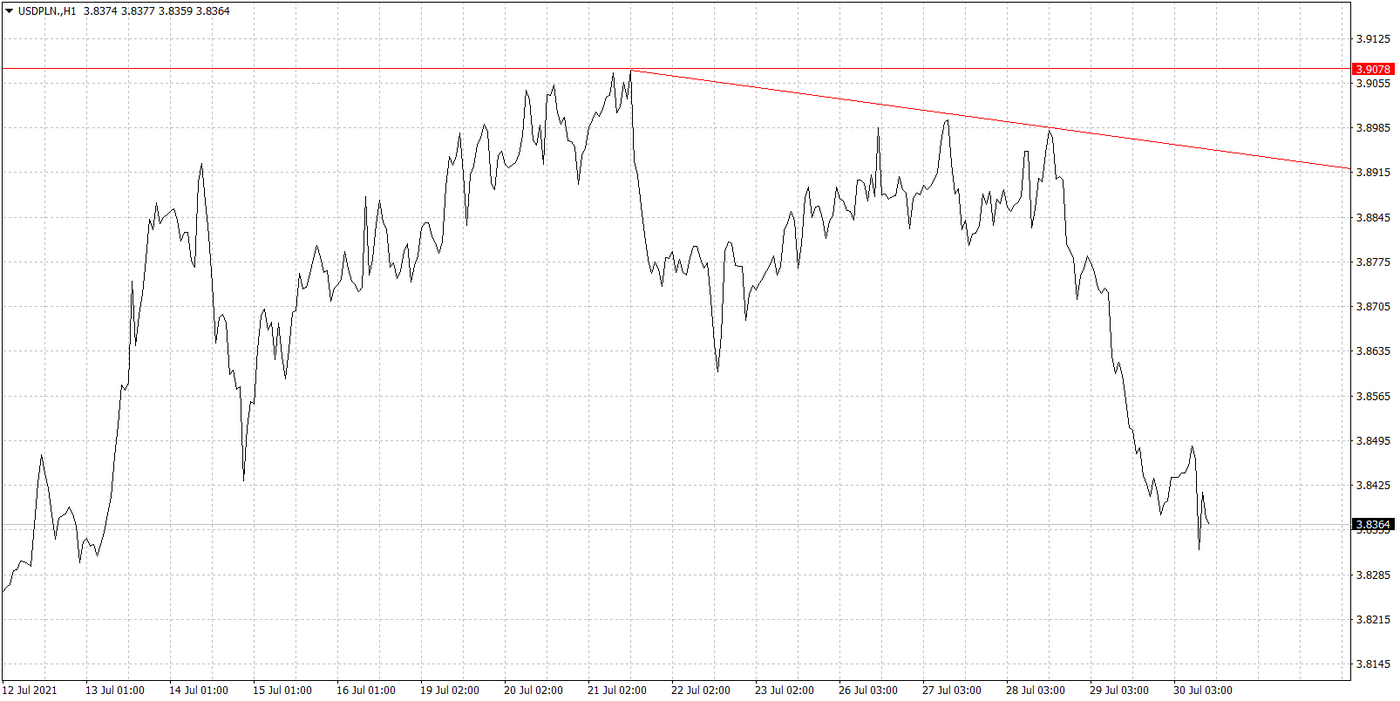
Task: Click the gray current price level line
Action: [x=600, y=525]
